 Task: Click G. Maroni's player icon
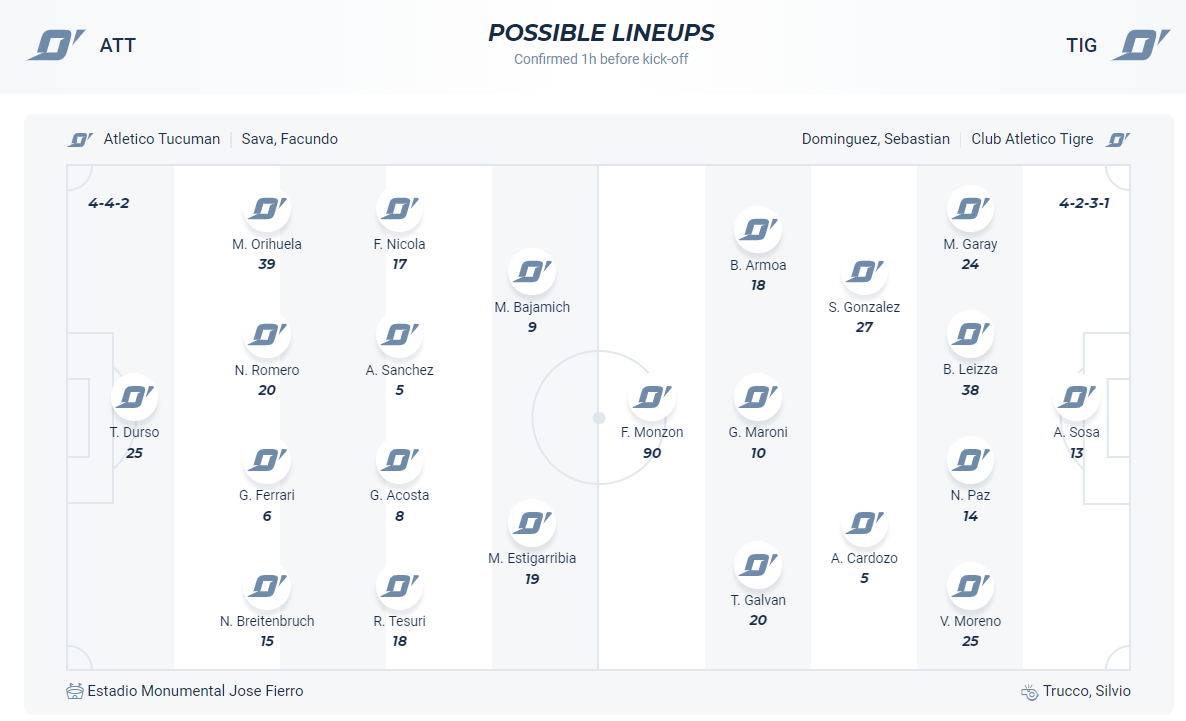coord(758,397)
